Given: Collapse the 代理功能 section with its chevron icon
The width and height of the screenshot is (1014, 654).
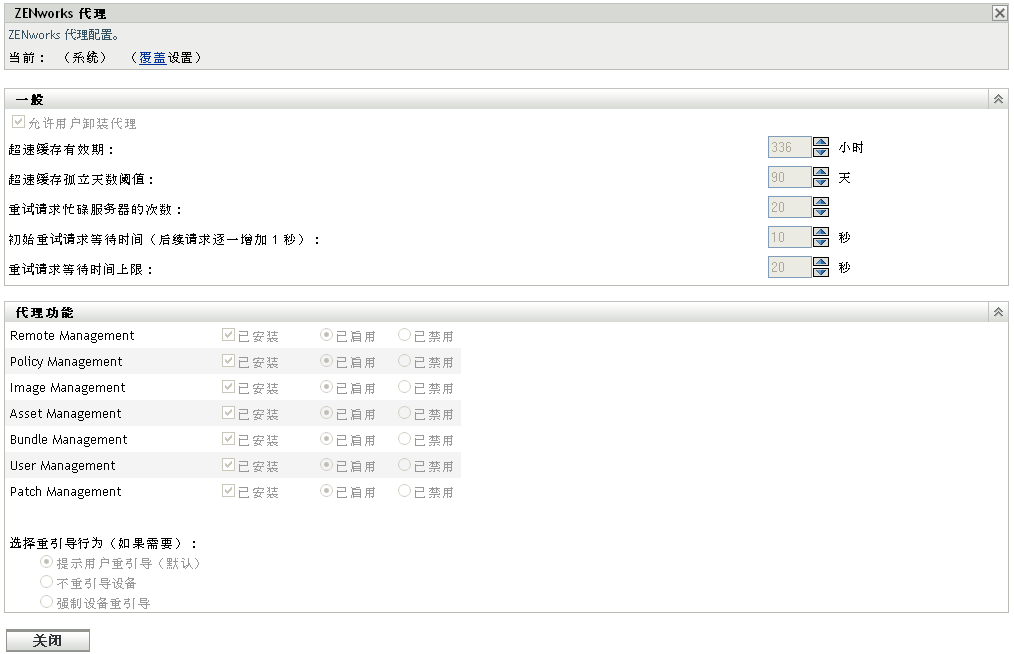Looking at the screenshot, I should [997, 311].
